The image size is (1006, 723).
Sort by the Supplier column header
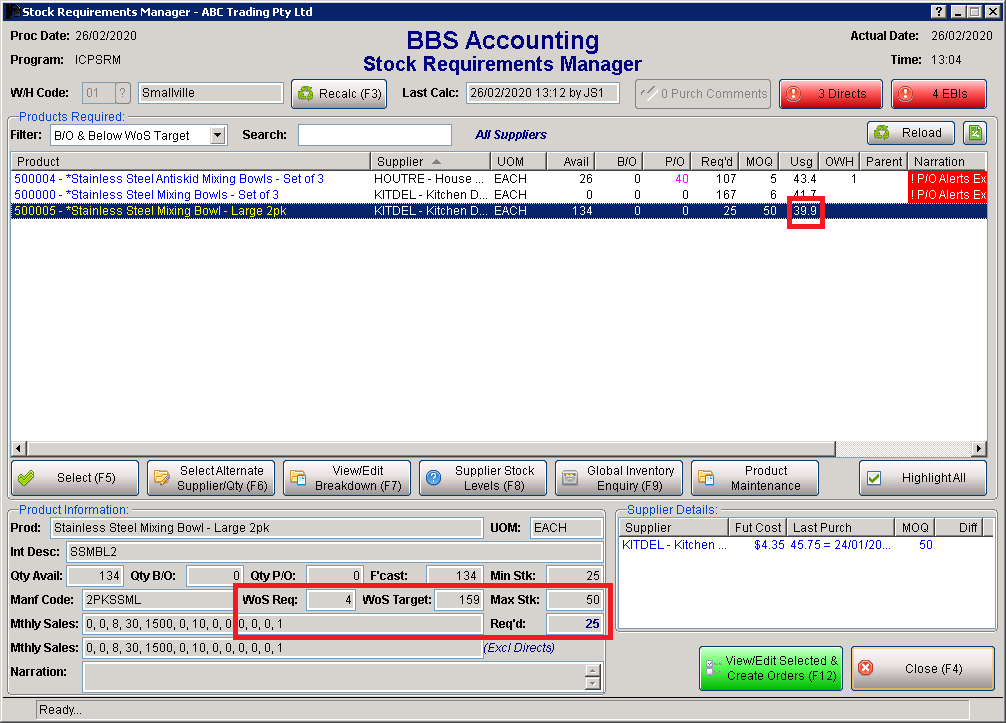(x=428, y=161)
